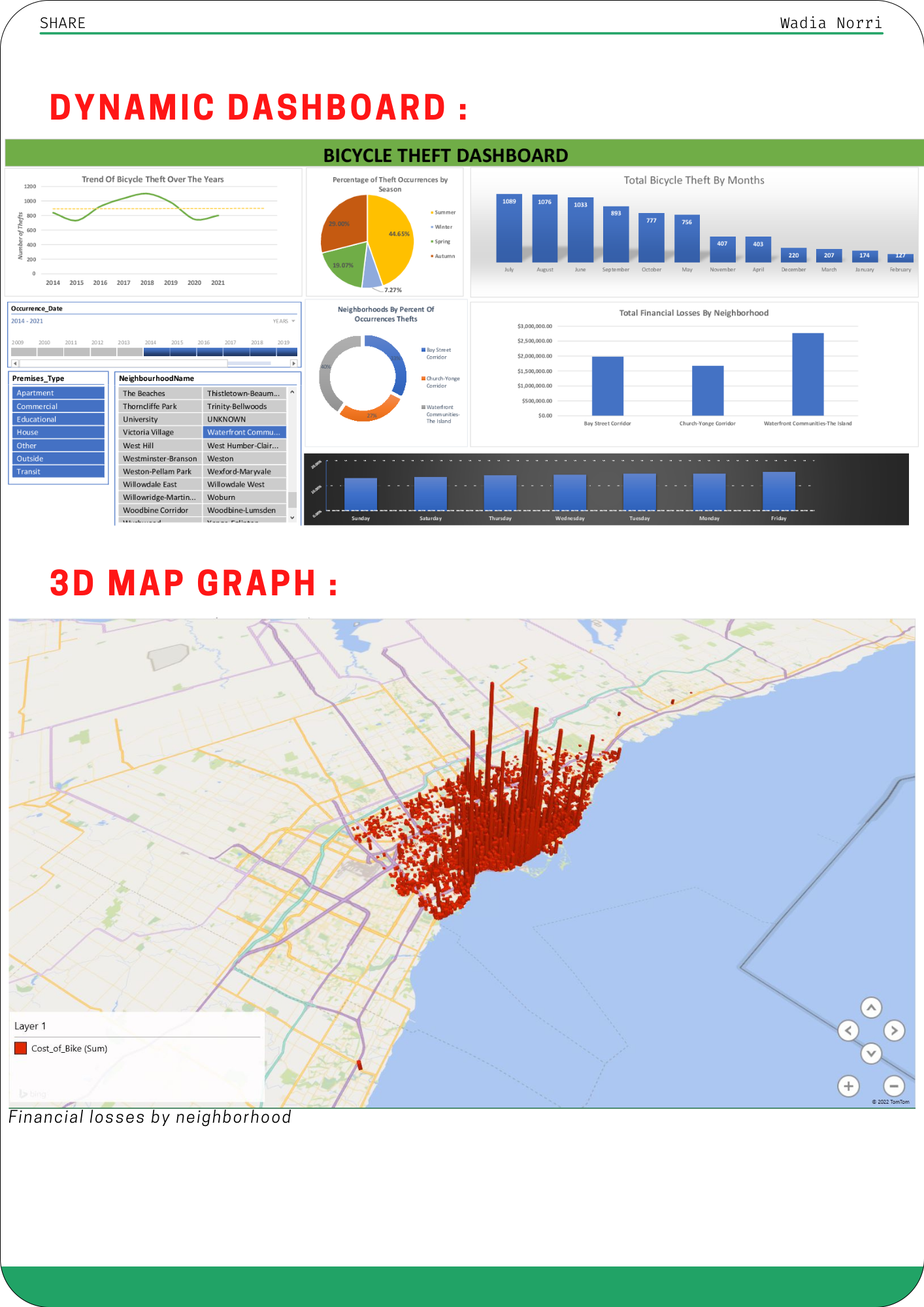Viewport: 924px width, 1307px height.
Task: Click the 2011 segment in the timeline
Action: [x=76, y=352]
